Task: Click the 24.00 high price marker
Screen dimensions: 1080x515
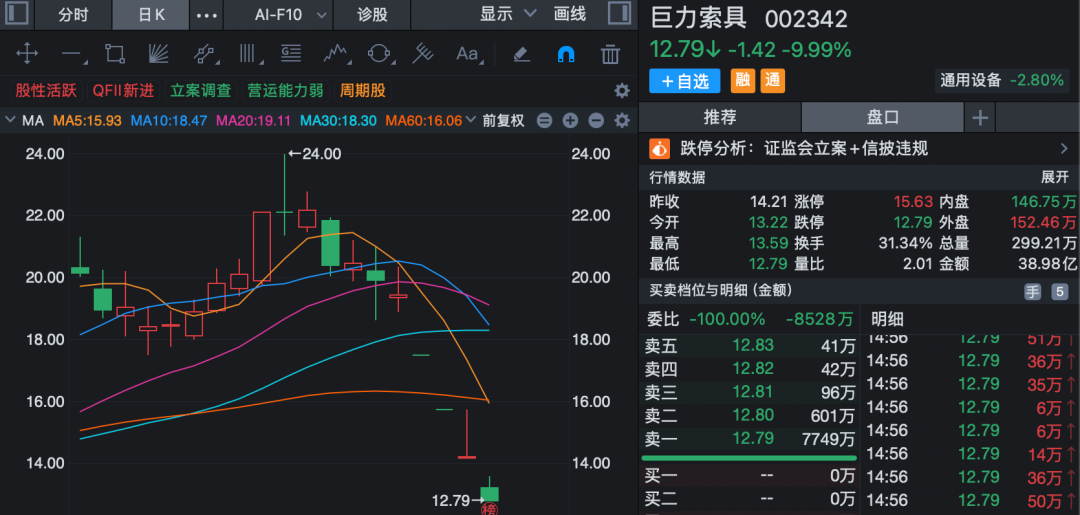Action: coord(315,154)
